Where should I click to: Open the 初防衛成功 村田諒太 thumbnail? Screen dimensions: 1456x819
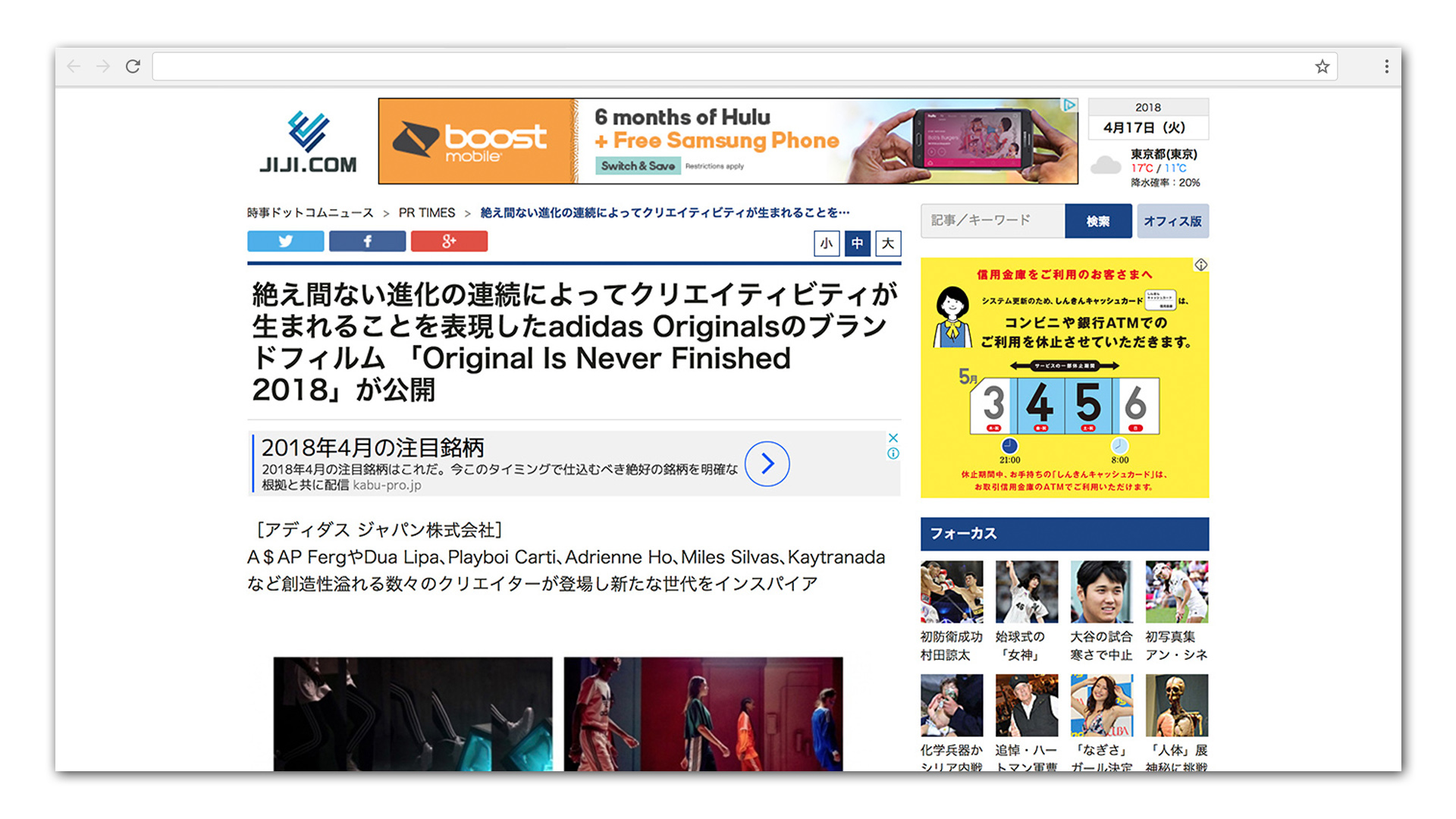point(952,591)
